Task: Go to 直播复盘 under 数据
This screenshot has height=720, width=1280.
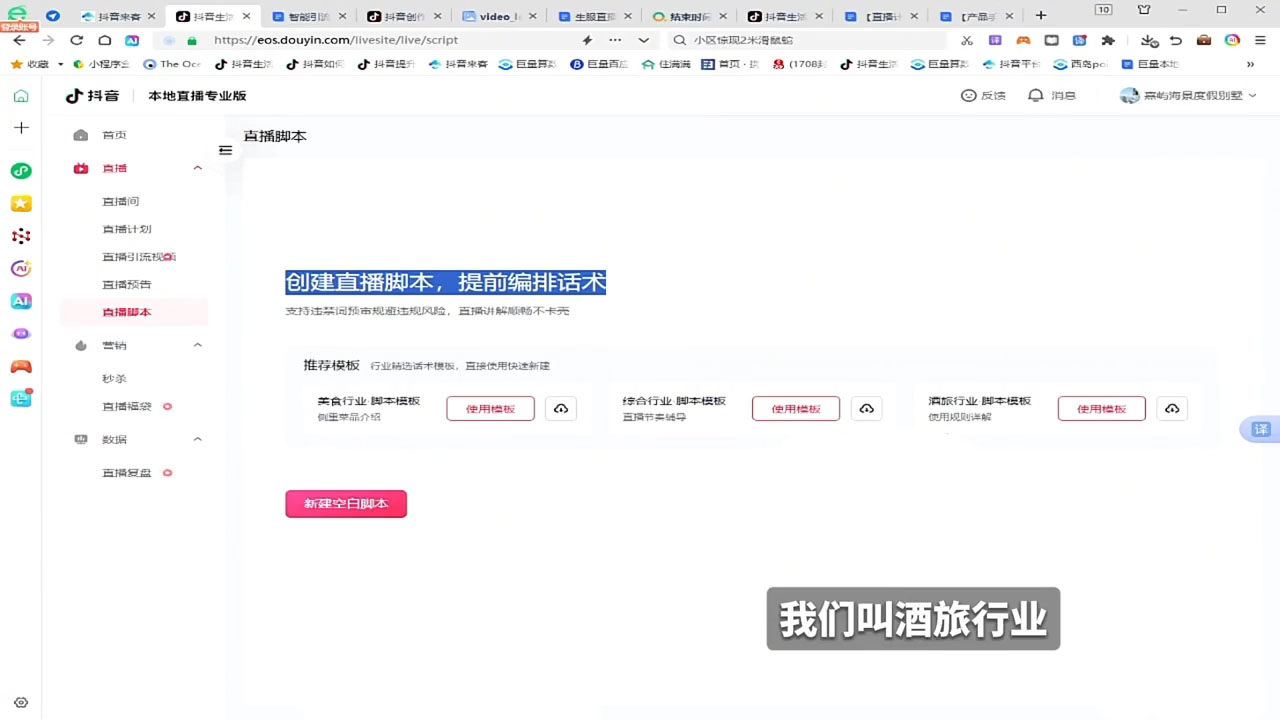Action: click(x=127, y=472)
